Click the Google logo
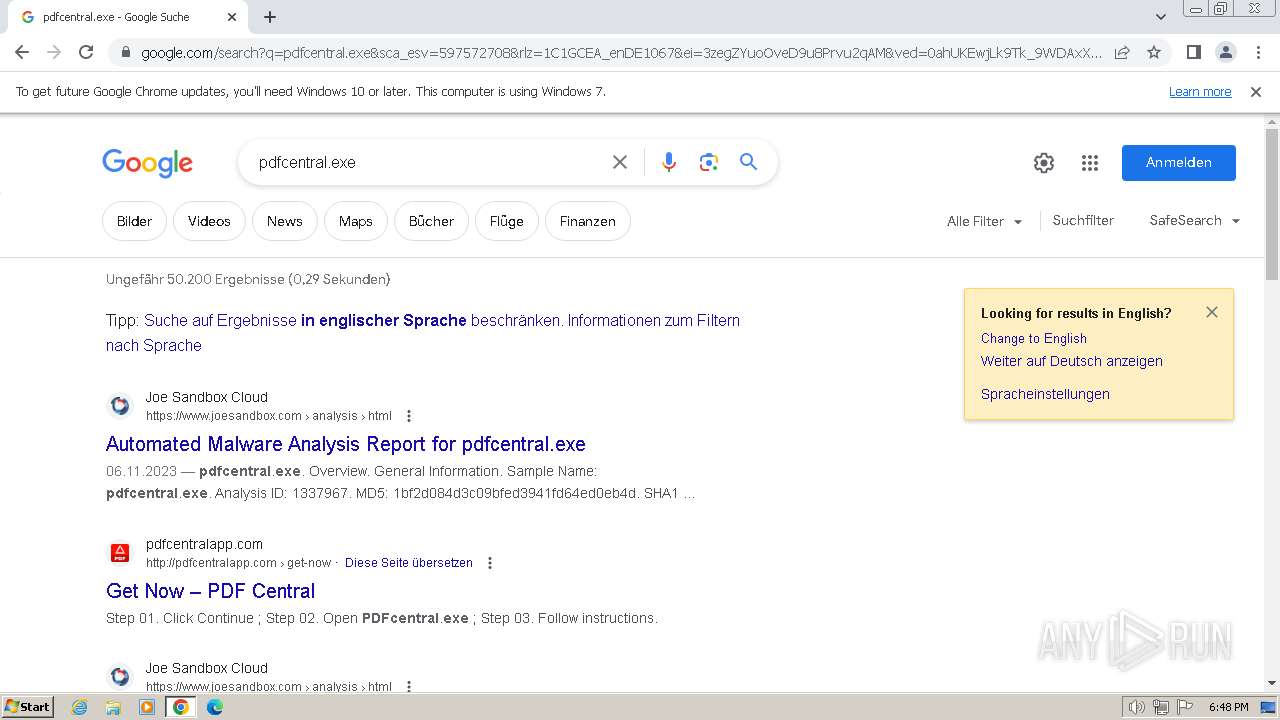This screenshot has height=720, width=1280. tap(147, 163)
